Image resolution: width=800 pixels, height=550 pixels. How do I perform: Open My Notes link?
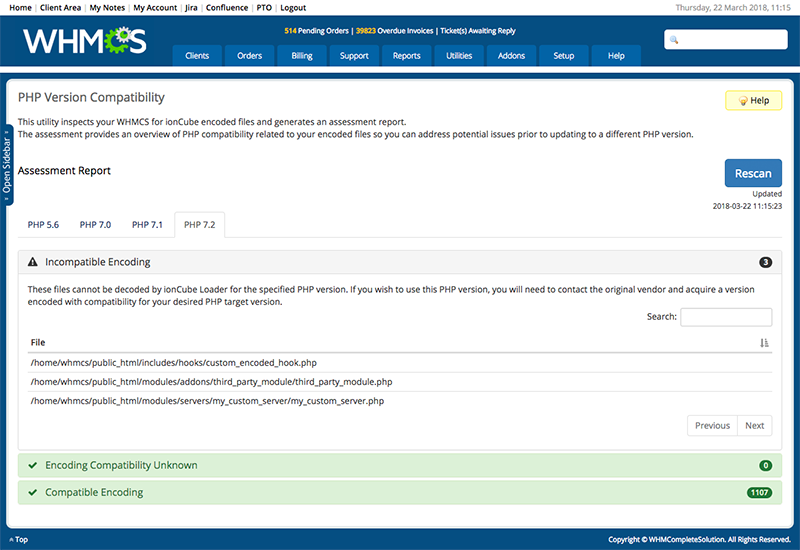pyautogui.click(x=107, y=8)
